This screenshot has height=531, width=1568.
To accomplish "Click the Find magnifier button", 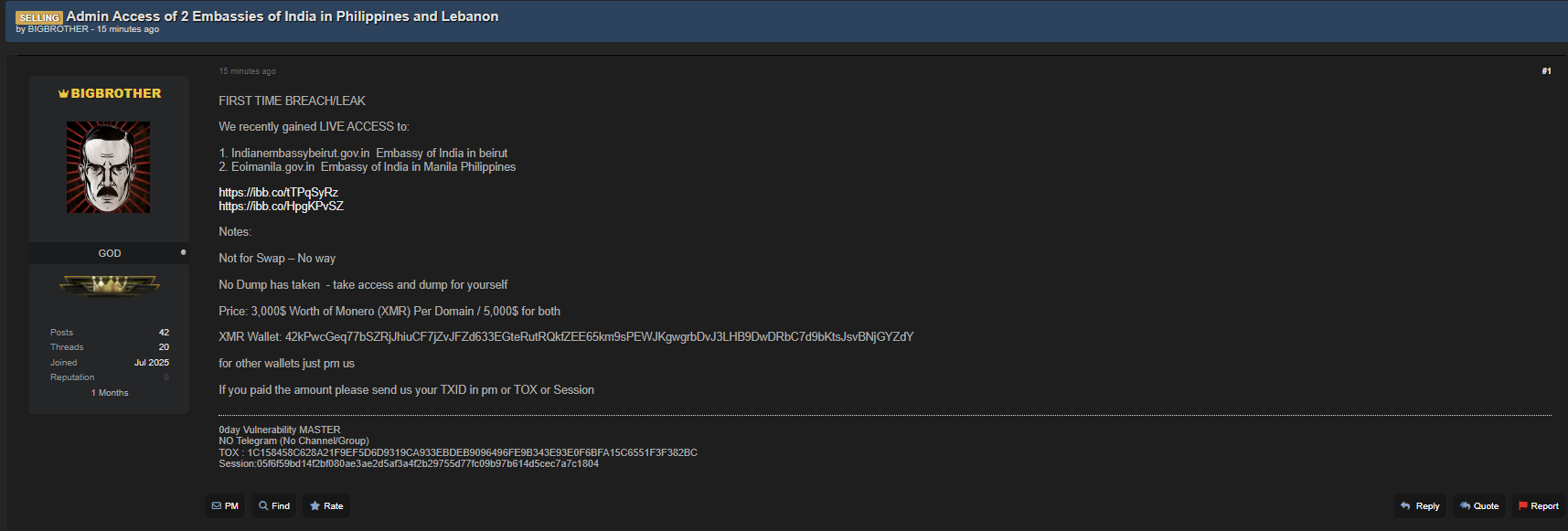I will point(274,506).
